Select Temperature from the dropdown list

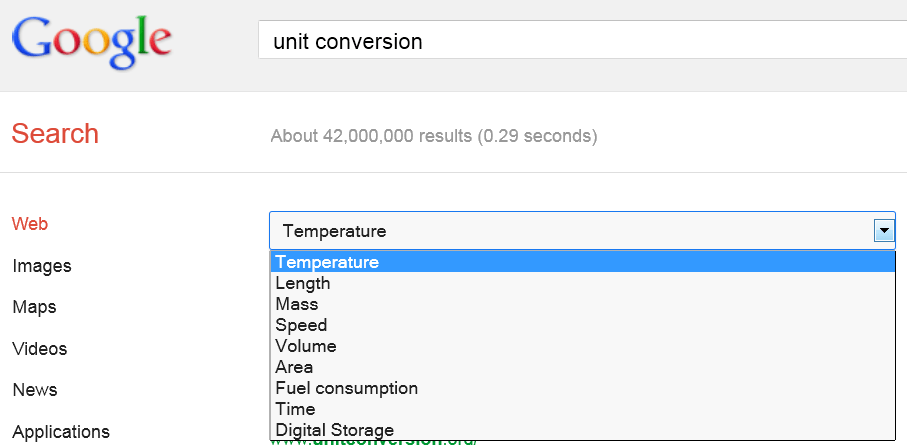pos(327,262)
